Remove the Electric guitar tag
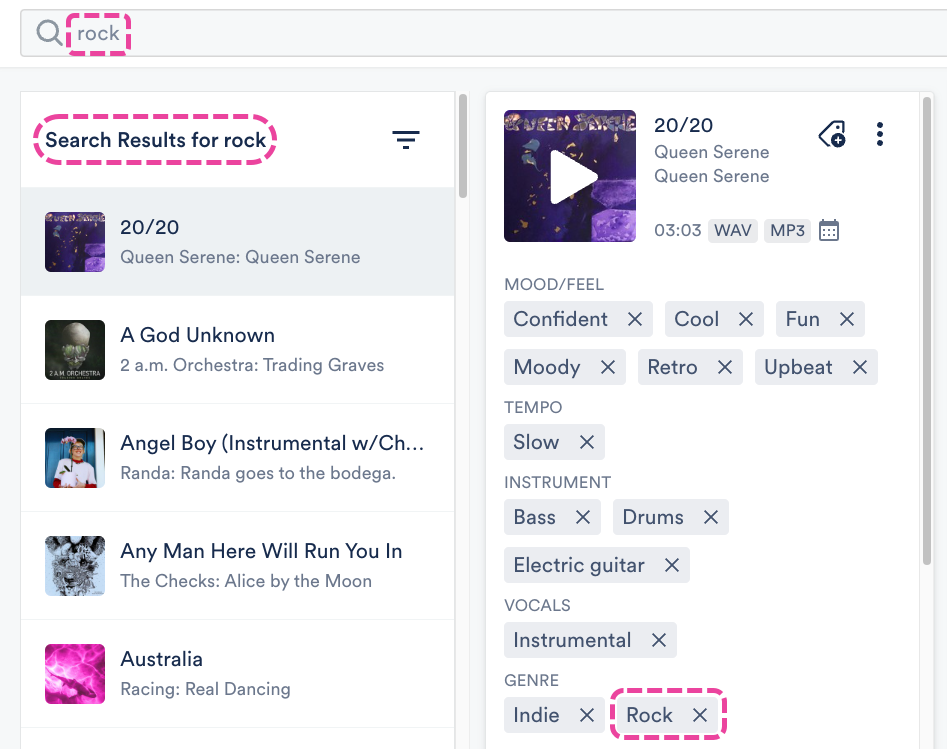The image size is (947, 749). [672, 565]
